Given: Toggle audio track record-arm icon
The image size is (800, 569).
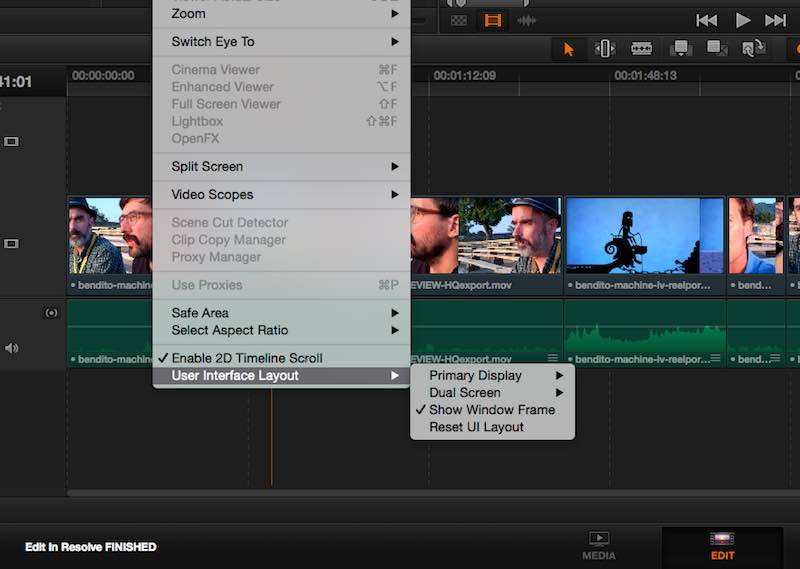Looking at the screenshot, I should click(51, 312).
